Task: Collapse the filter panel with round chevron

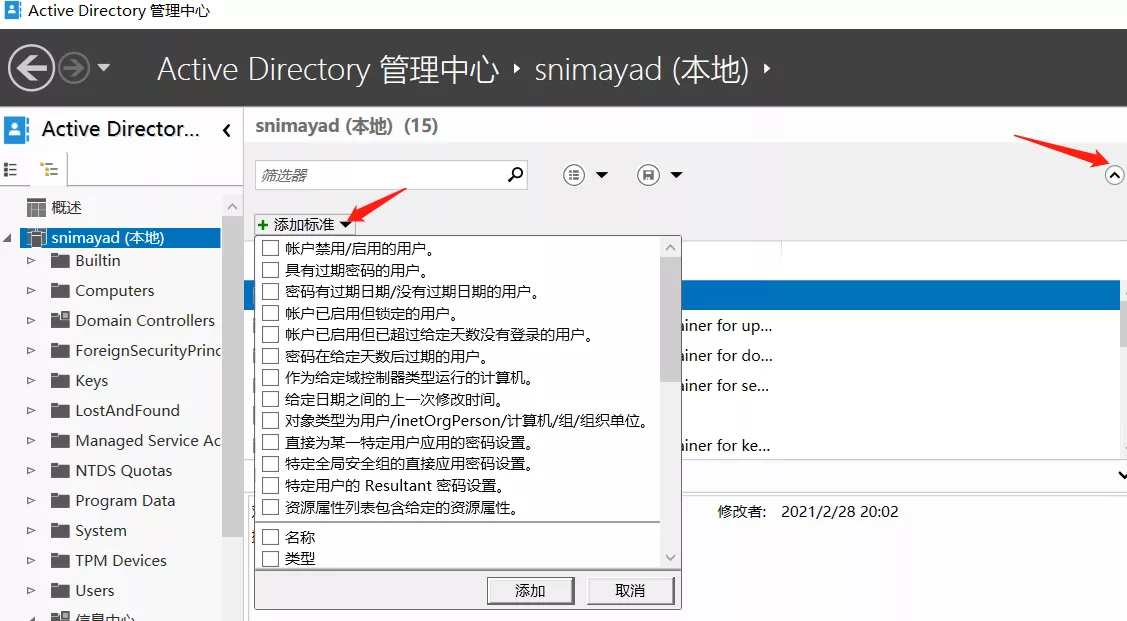Action: click(1114, 175)
